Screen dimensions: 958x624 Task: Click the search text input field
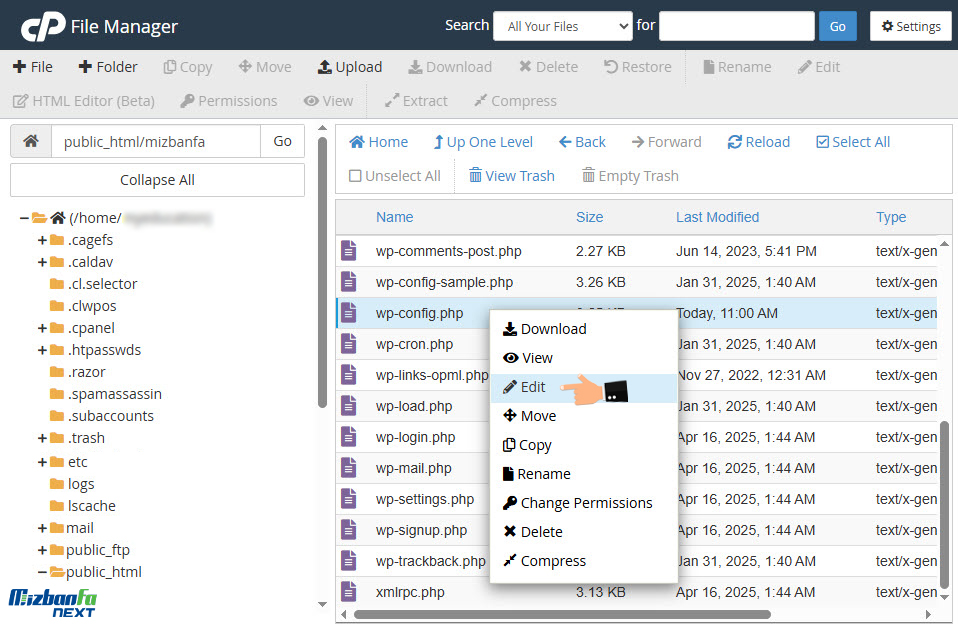click(x=736, y=26)
